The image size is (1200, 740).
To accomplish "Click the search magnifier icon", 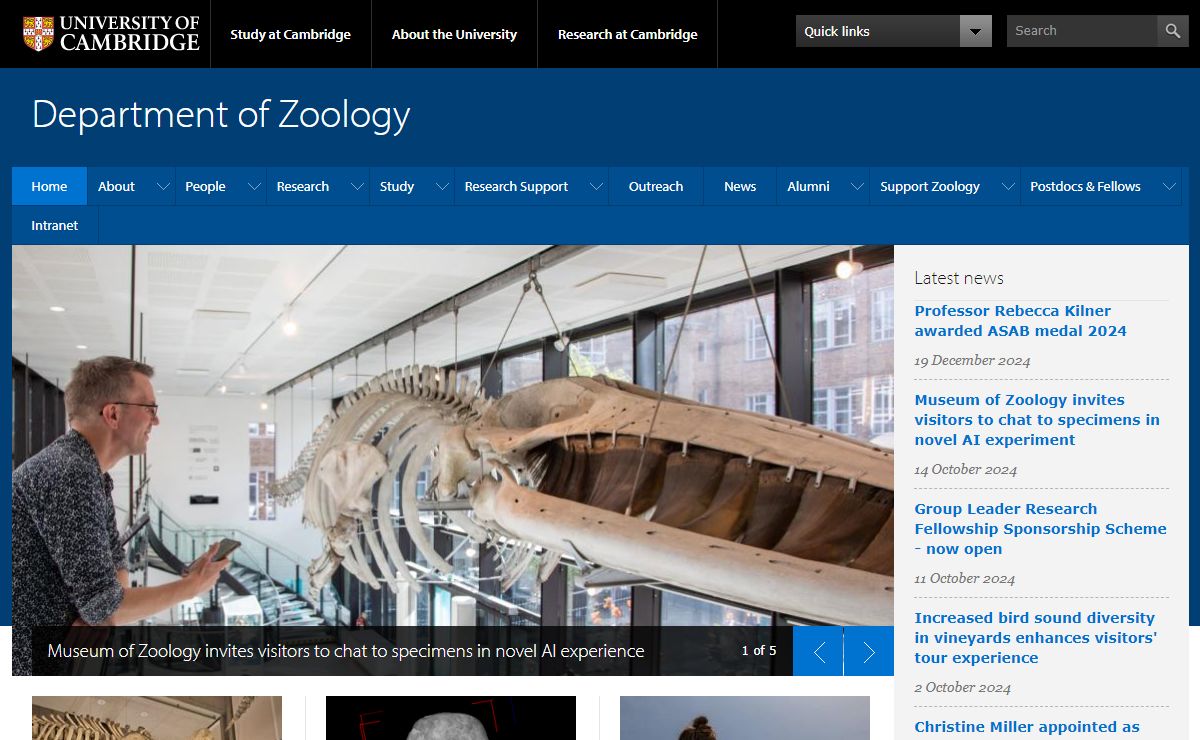I will coord(1173,31).
